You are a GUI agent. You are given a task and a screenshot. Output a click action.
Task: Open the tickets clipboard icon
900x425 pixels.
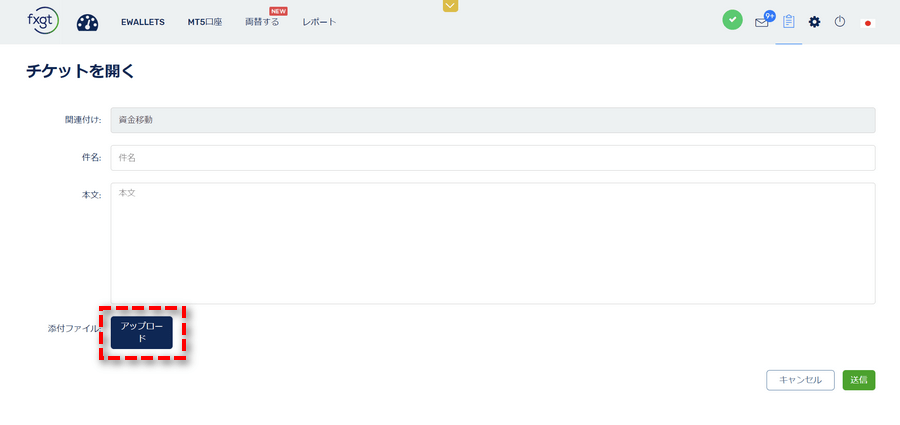789,22
